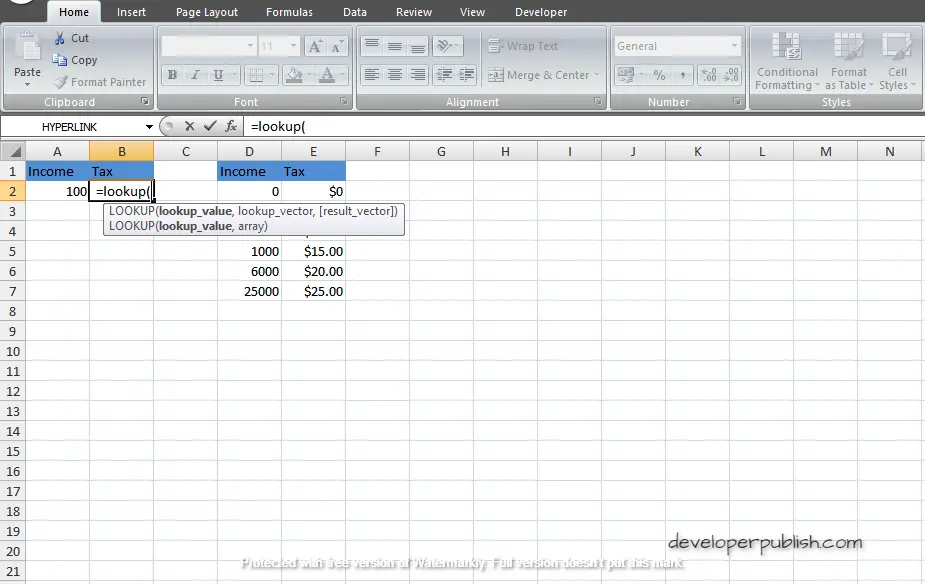Viewport: 925px width, 584px height.
Task: Select the Format Painter brush
Action: [x=61, y=82]
